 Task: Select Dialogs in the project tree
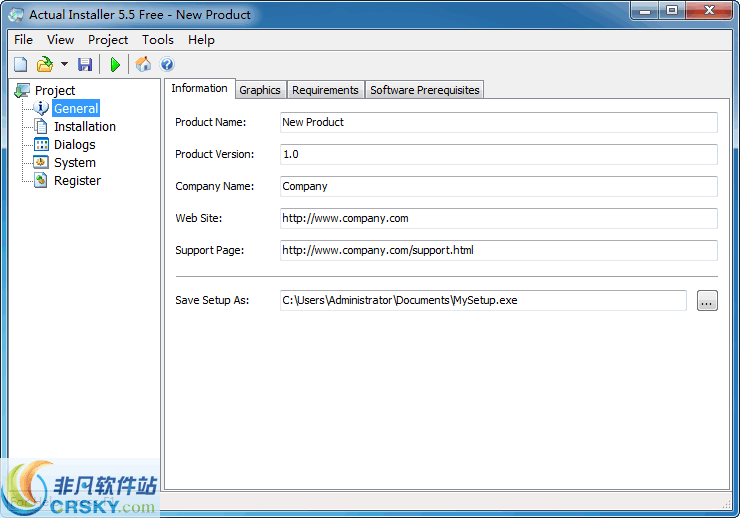coord(75,144)
